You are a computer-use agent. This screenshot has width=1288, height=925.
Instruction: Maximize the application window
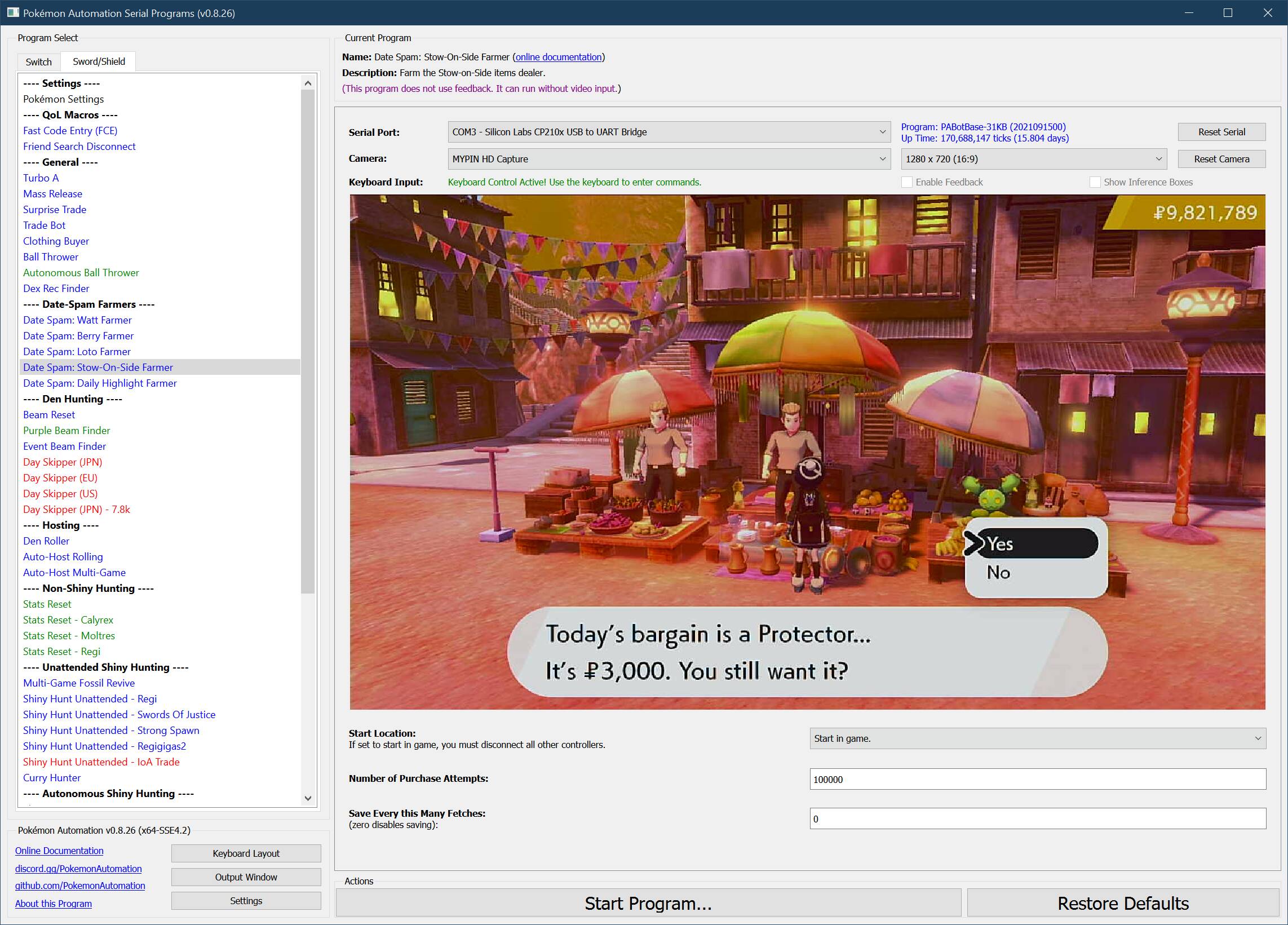click(x=1227, y=12)
